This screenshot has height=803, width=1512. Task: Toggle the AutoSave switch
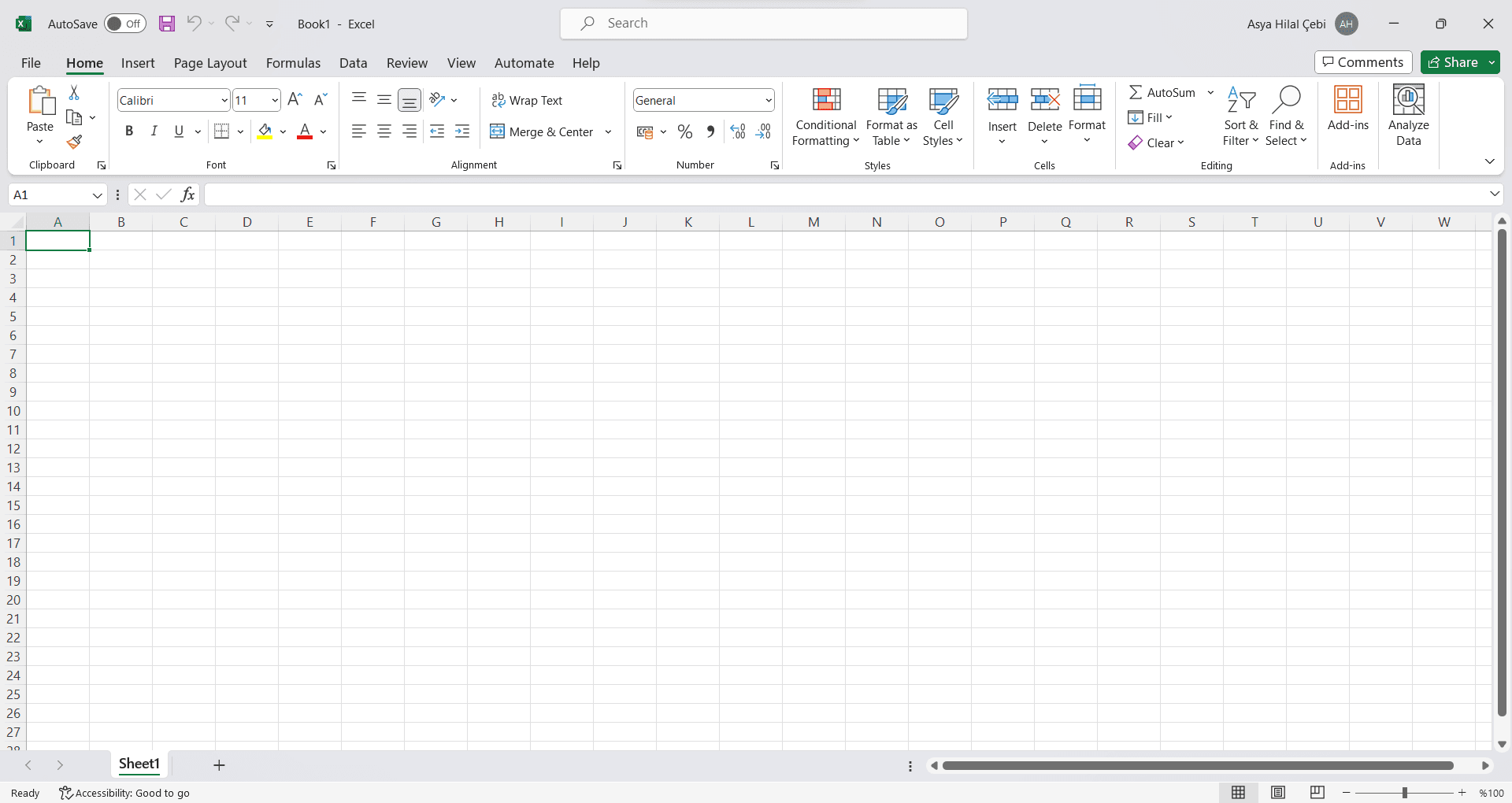(125, 24)
